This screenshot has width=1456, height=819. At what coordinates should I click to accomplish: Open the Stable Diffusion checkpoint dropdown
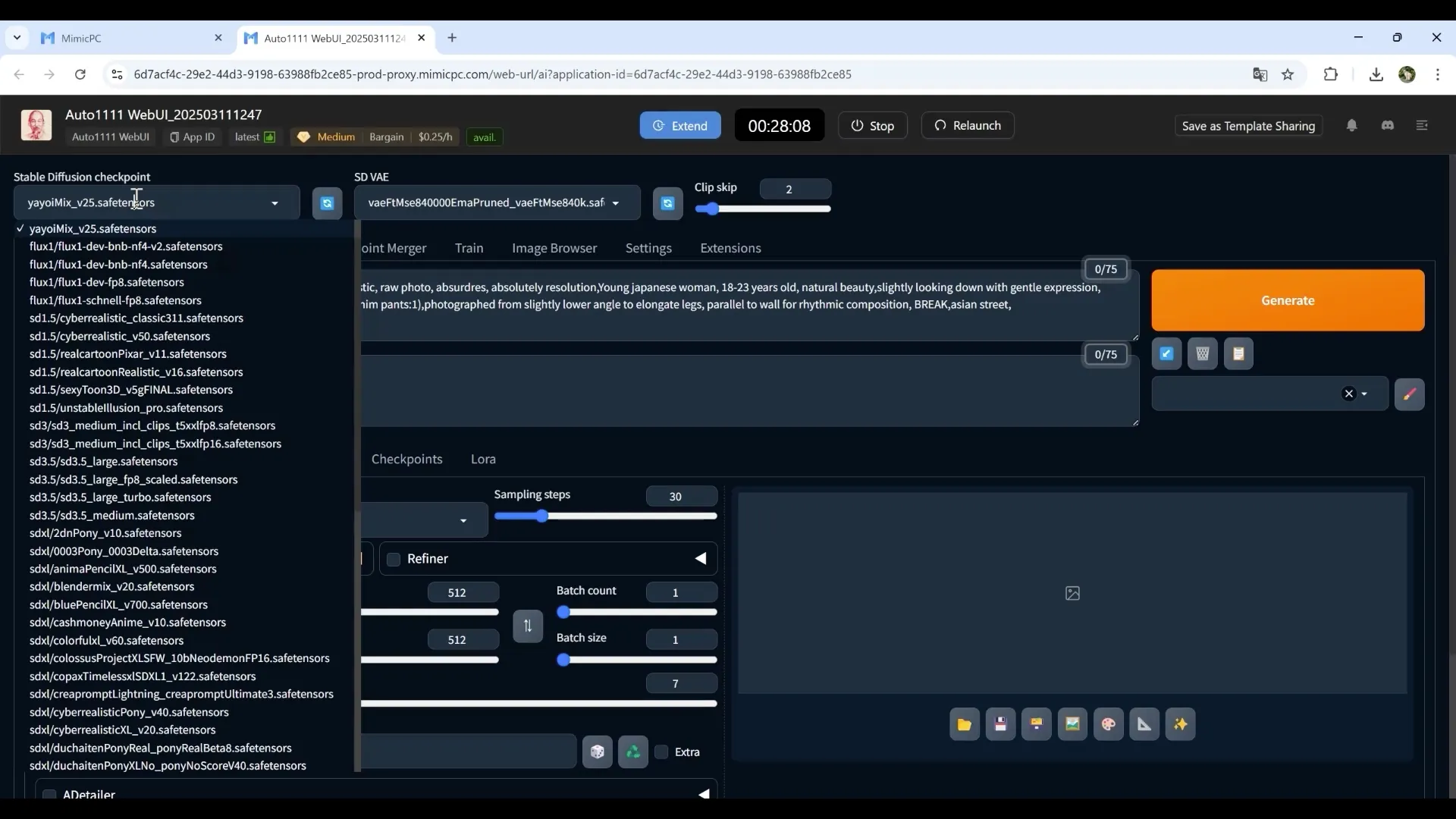coord(157,202)
